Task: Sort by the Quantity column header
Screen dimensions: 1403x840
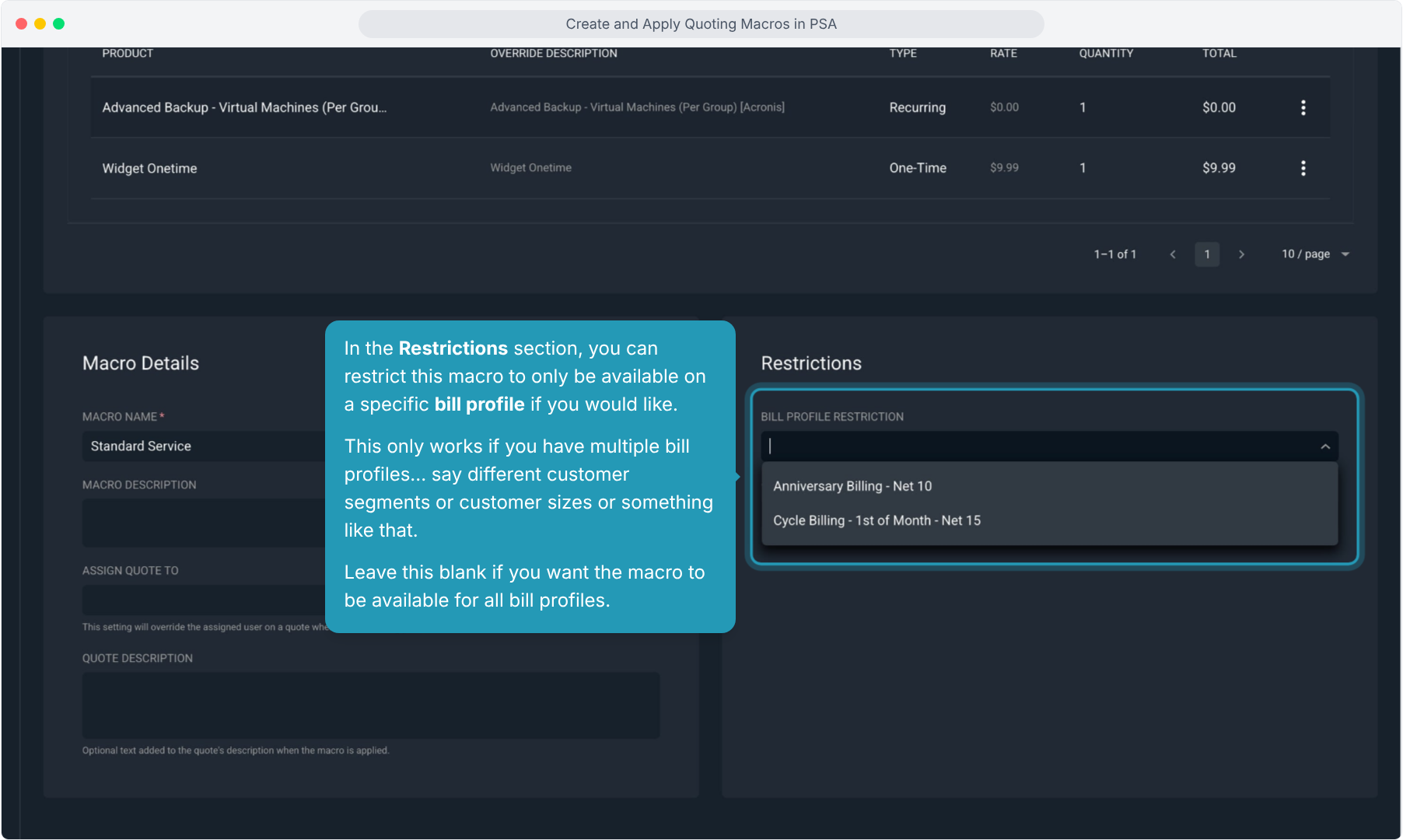Action: click(x=1106, y=54)
